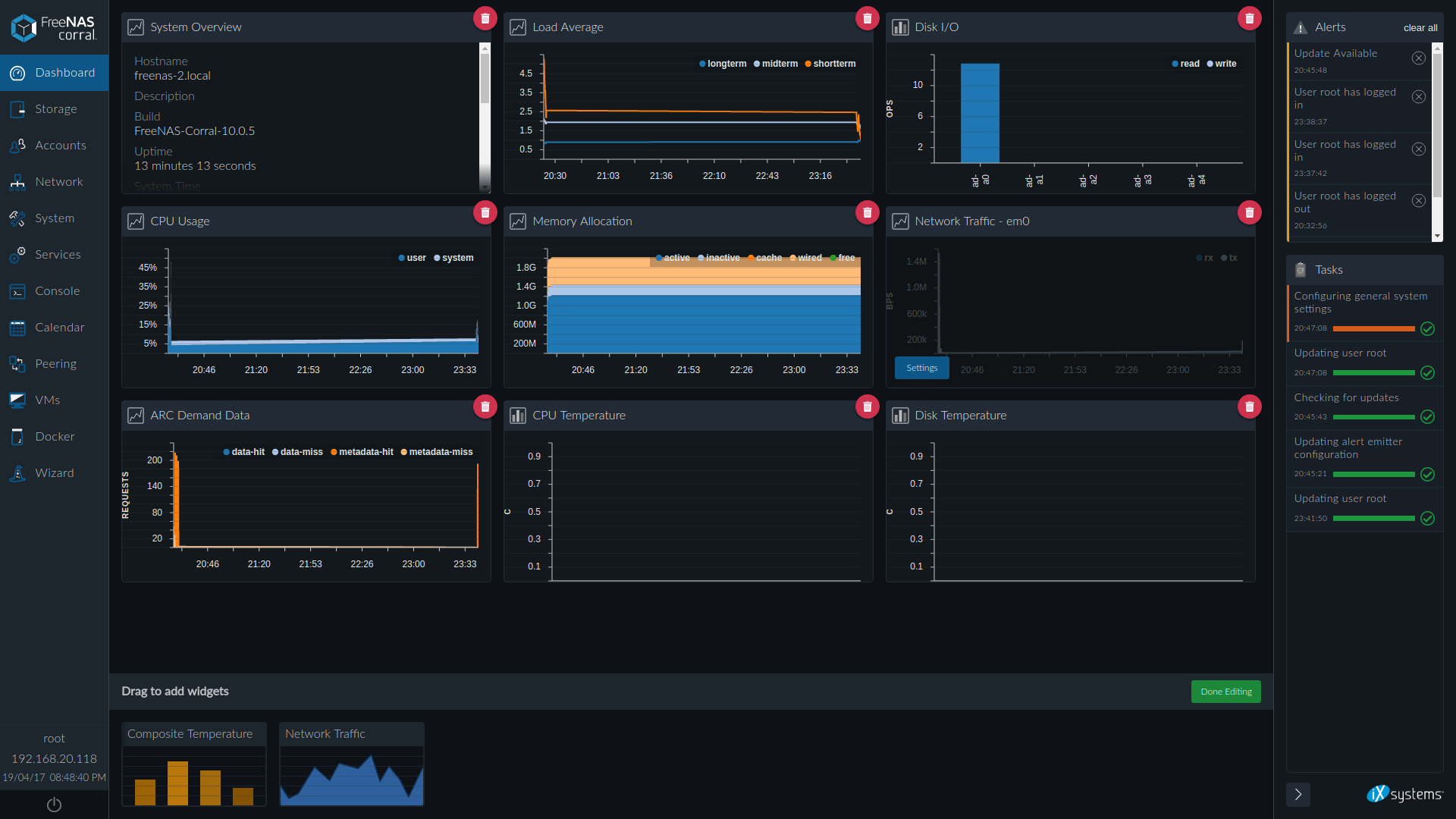This screenshot has height=819, width=1456.
Task: Click Done Editing button
Action: point(1226,690)
